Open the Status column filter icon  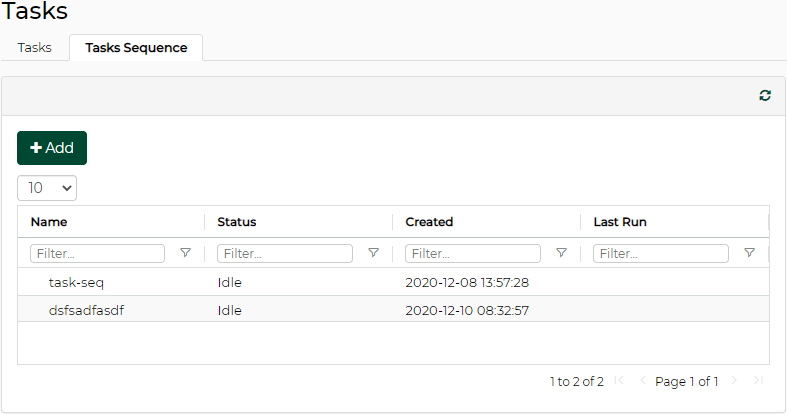tap(373, 253)
